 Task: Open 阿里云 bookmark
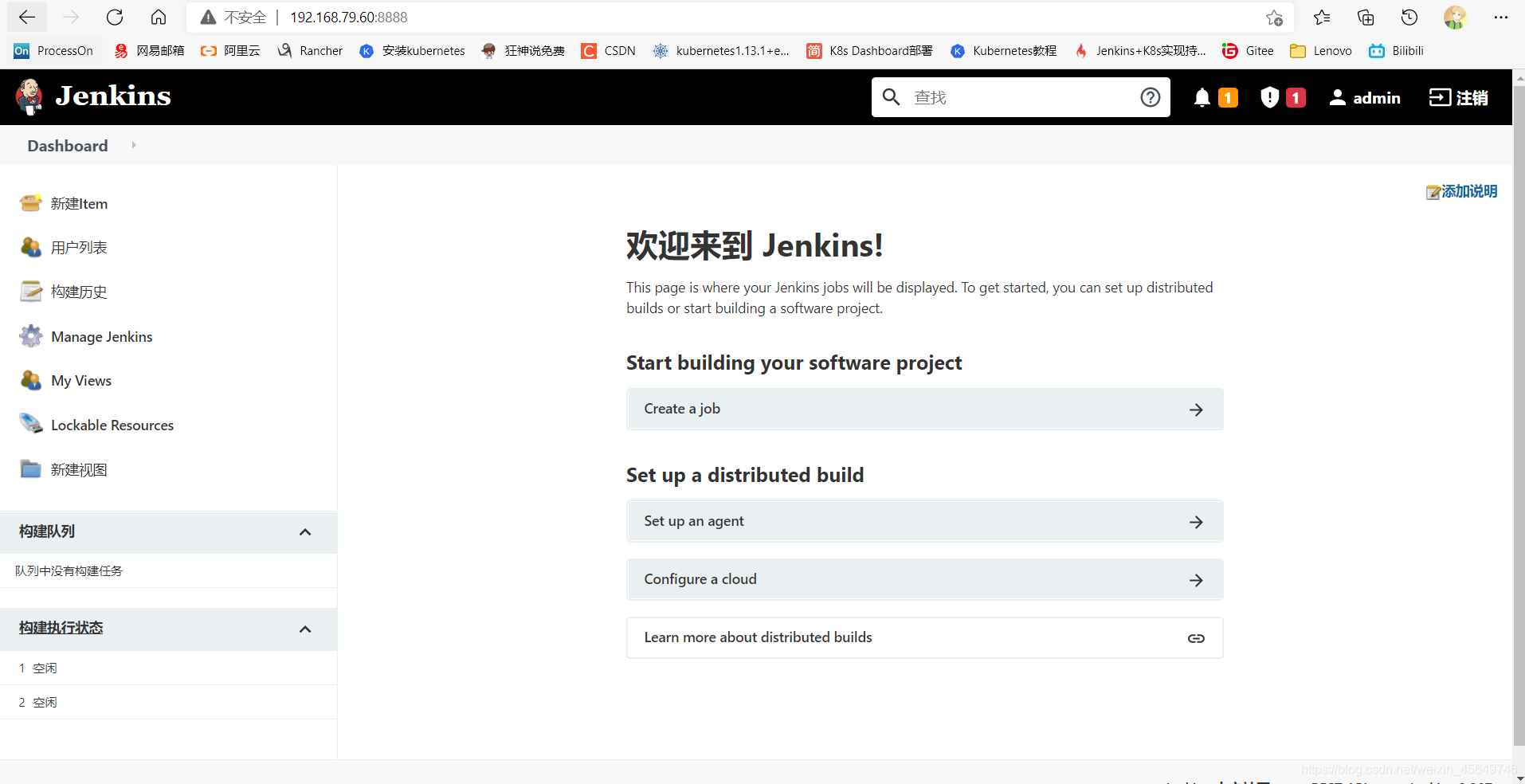(x=230, y=51)
